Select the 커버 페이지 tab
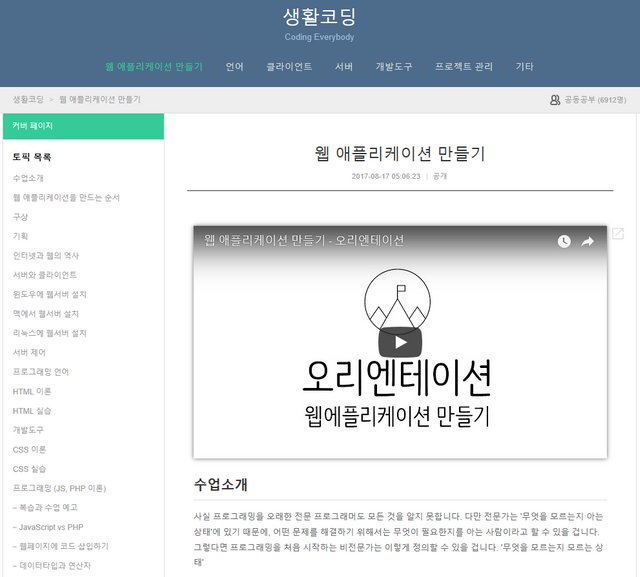This screenshot has height=577, width=640. pyautogui.click(x=83, y=126)
